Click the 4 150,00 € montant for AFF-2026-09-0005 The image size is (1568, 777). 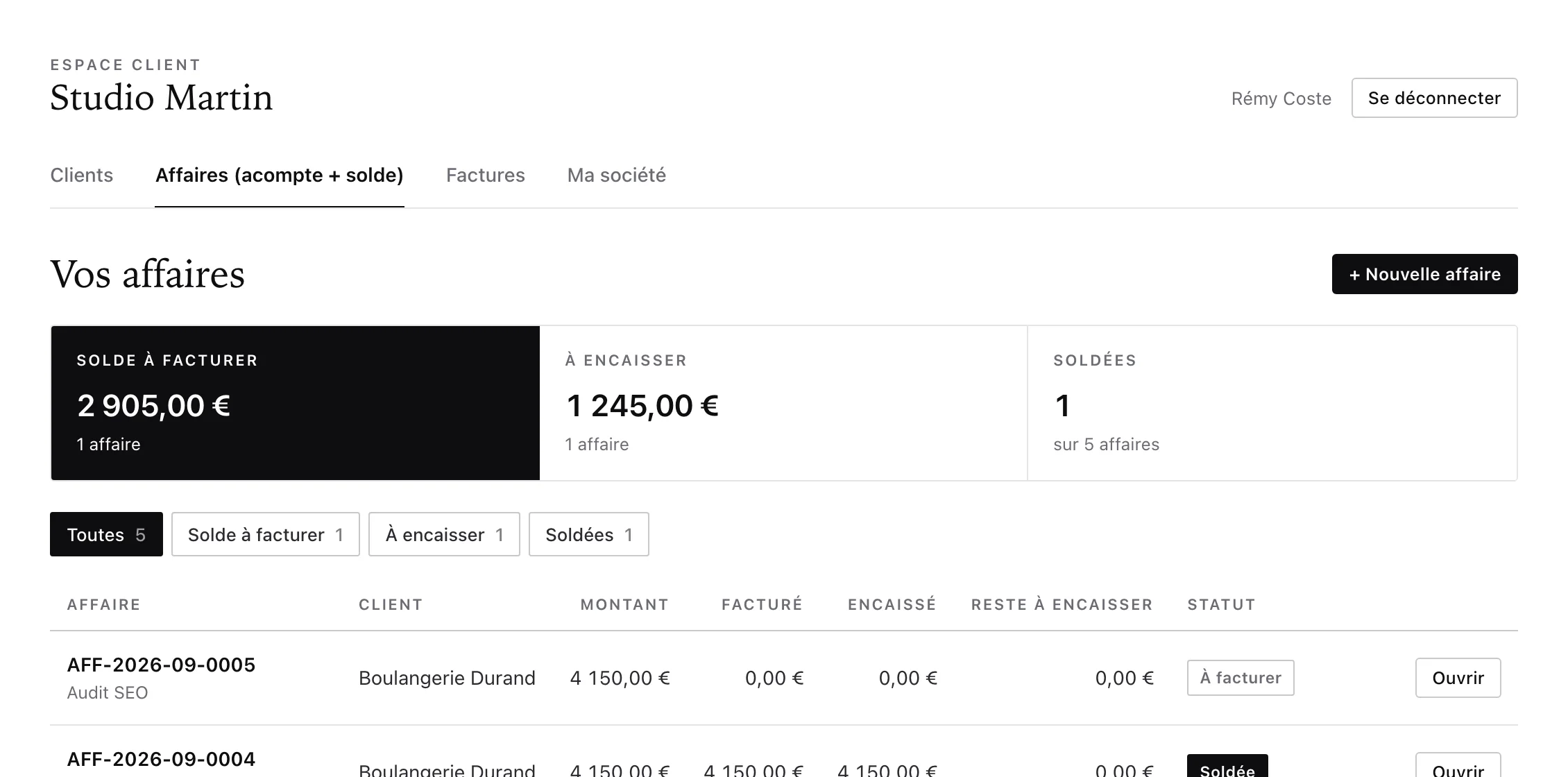click(x=620, y=678)
